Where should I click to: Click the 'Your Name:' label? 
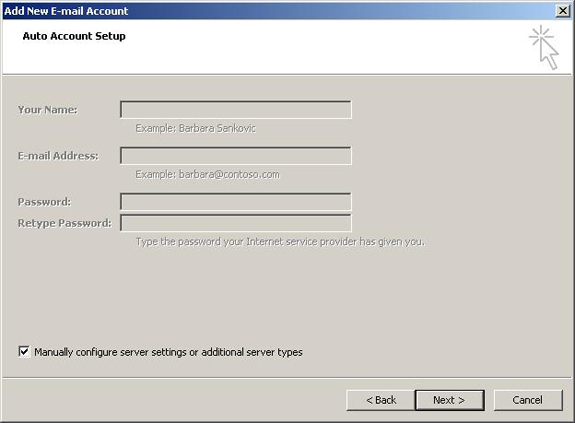[x=48, y=110]
